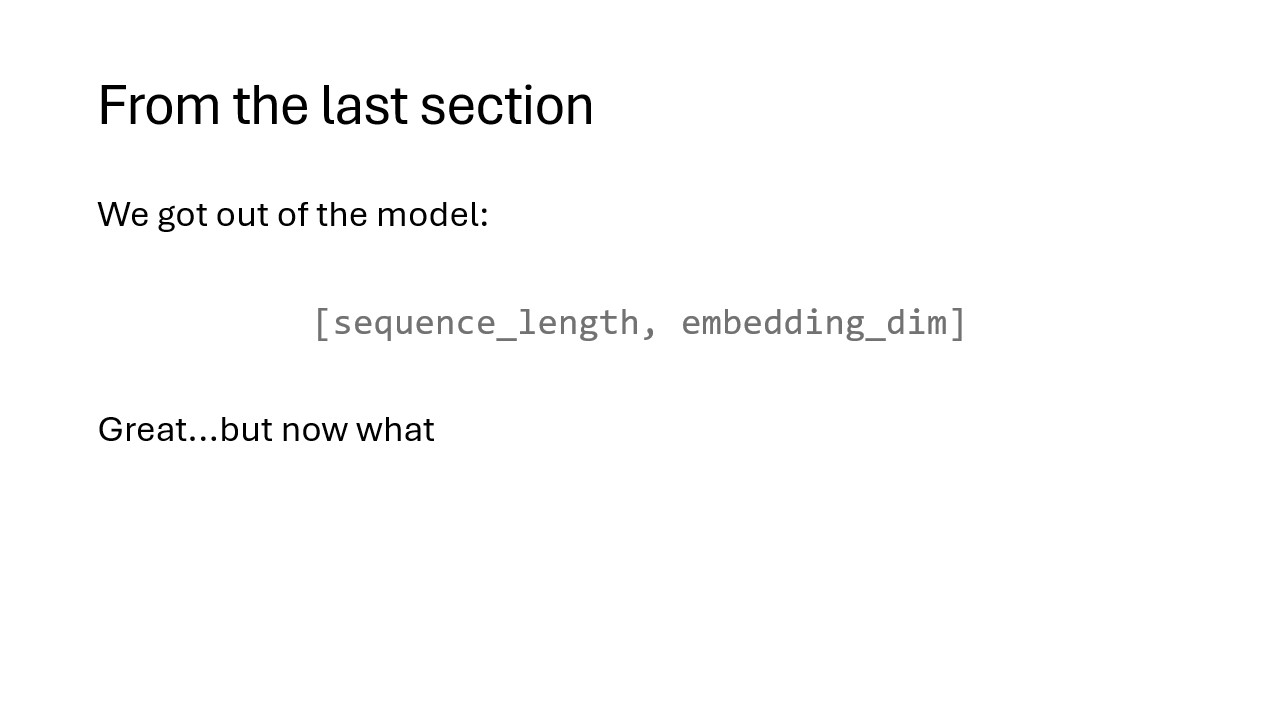The width and height of the screenshot is (1280, 720).
Task: Click the line "We got out of the model:"
Action: coord(293,214)
